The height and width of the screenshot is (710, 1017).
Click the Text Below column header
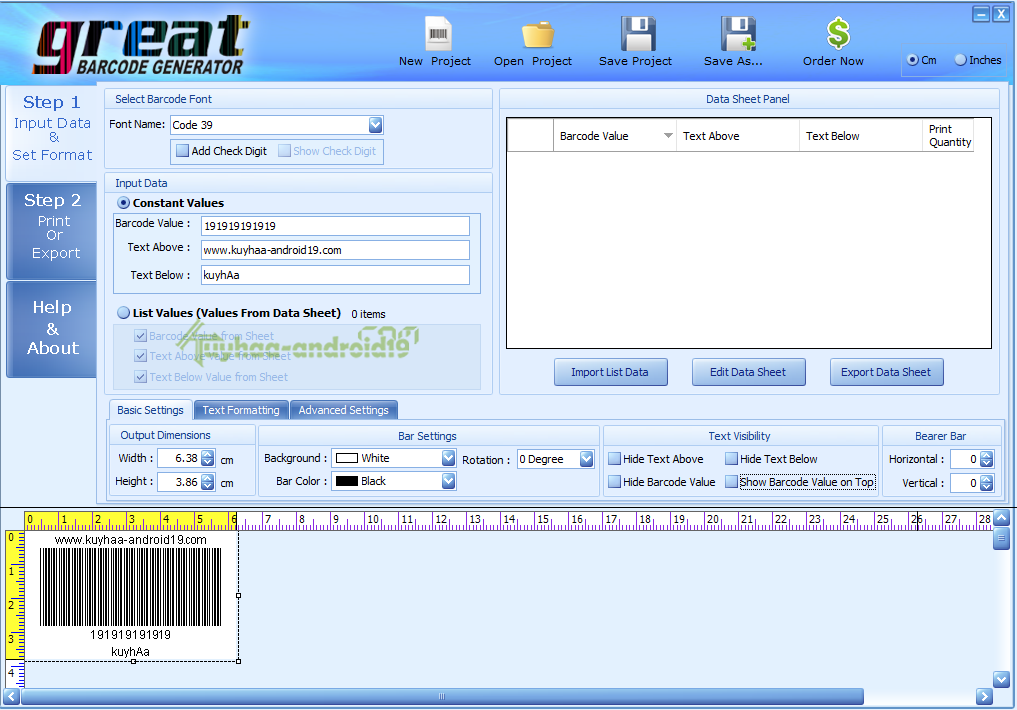(860, 136)
